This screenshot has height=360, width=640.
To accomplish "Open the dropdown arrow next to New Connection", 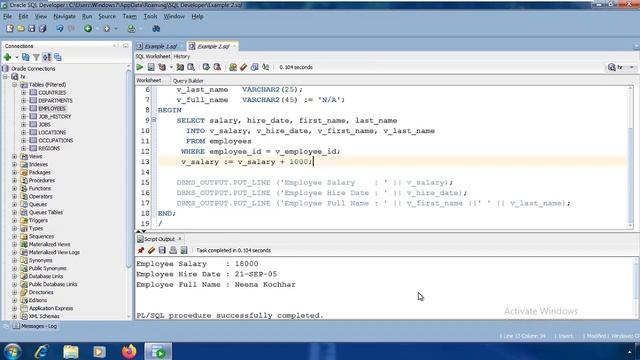I will 16,58.
